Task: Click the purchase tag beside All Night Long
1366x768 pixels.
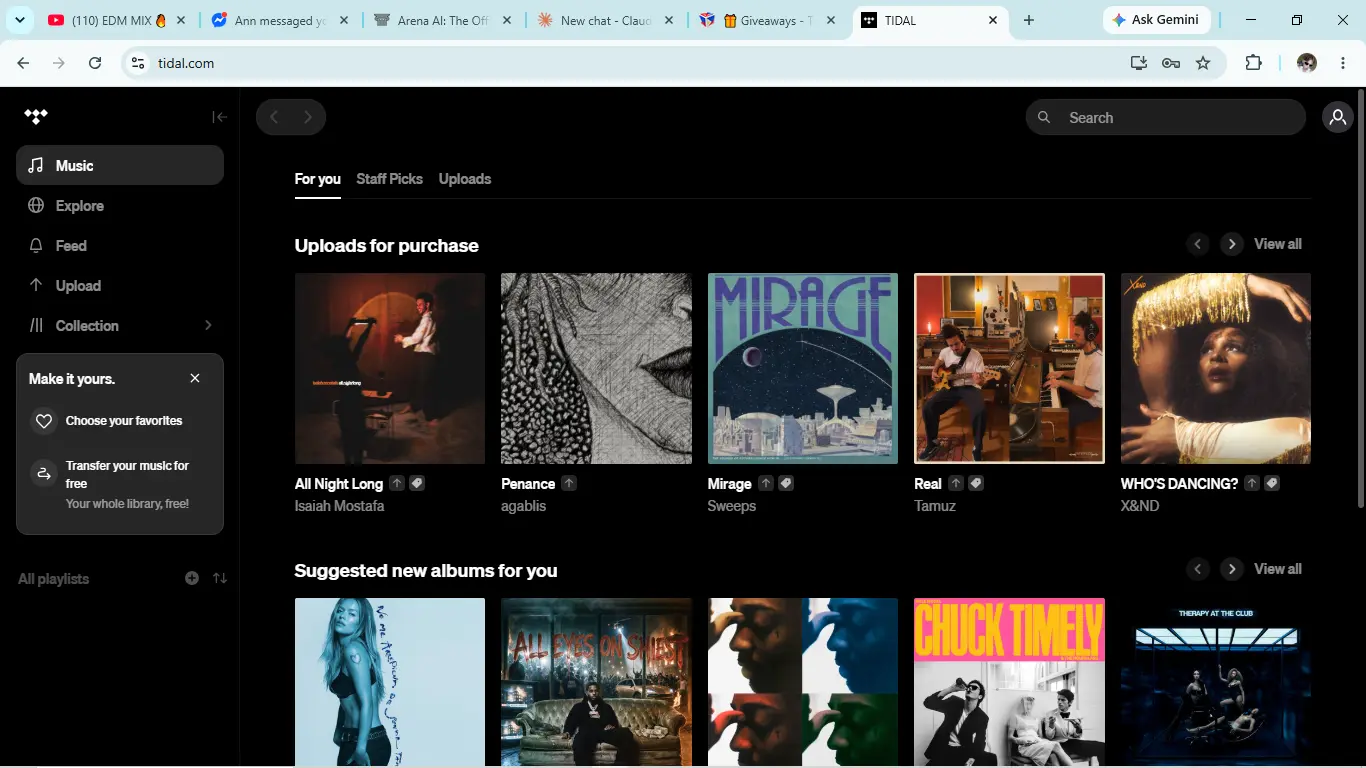Action: pyautogui.click(x=417, y=483)
